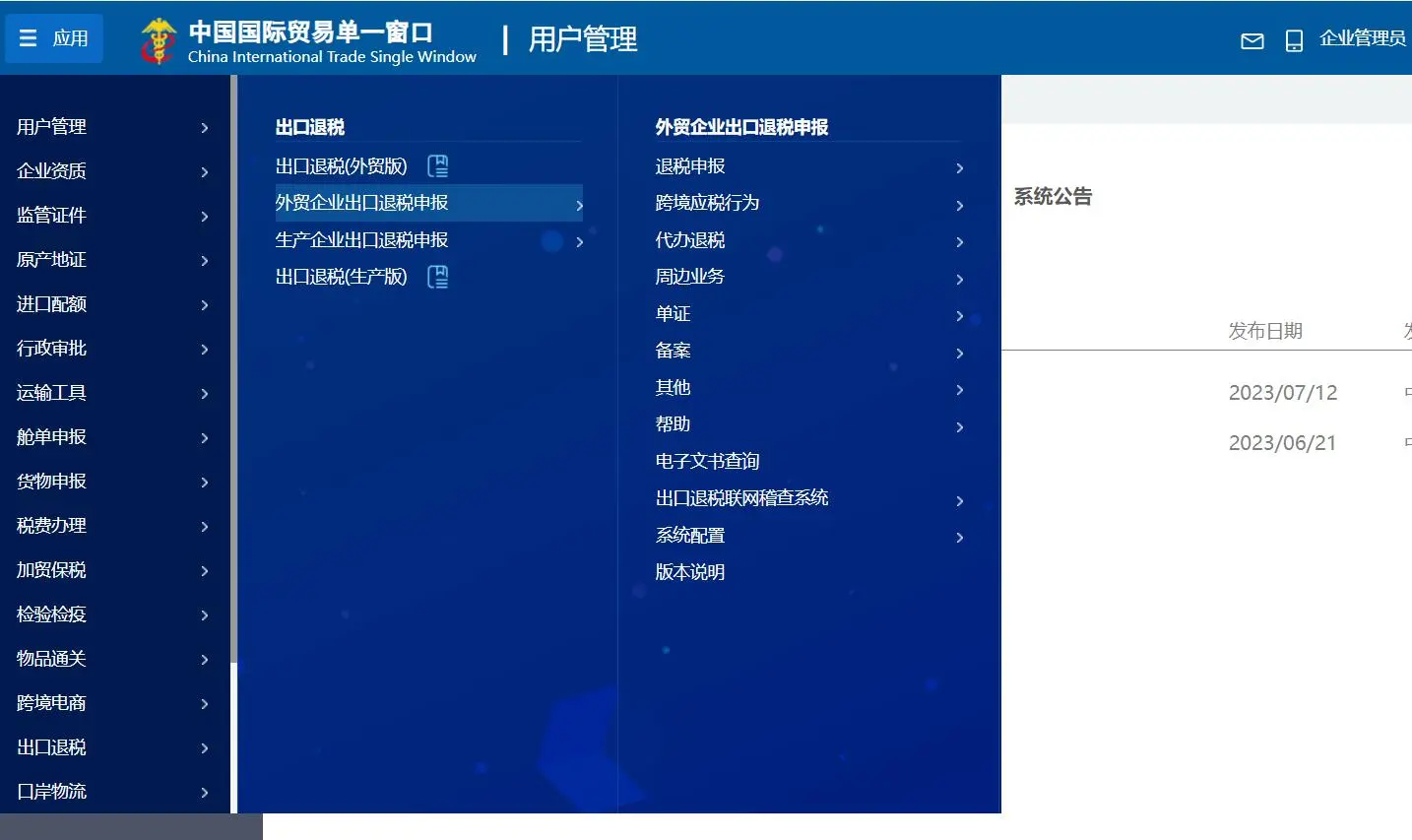Expand the 备案 submenu chevron
Viewport: 1412px width, 840px height.
pyautogui.click(x=959, y=354)
